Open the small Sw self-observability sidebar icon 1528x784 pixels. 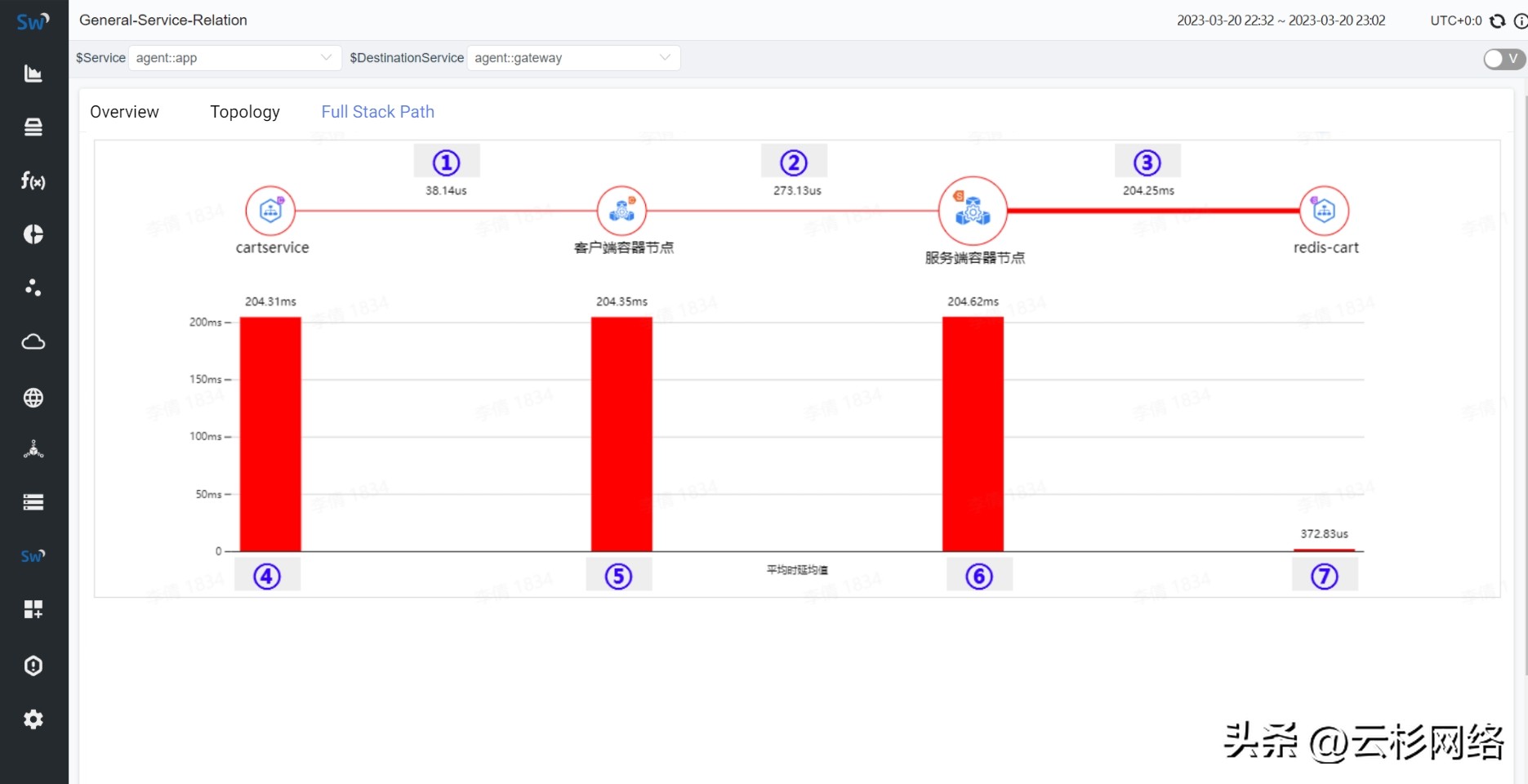pos(33,556)
